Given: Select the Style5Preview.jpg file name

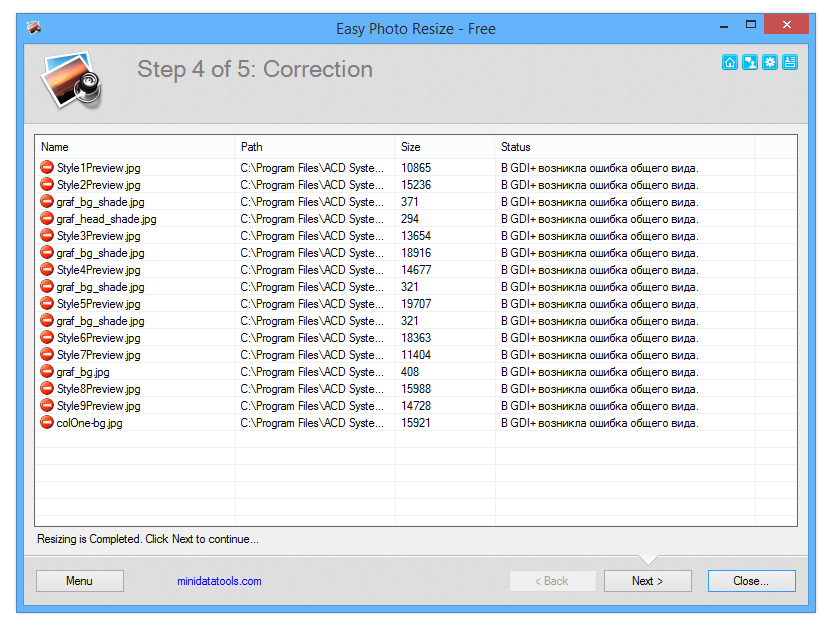Looking at the screenshot, I should click(x=99, y=304).
